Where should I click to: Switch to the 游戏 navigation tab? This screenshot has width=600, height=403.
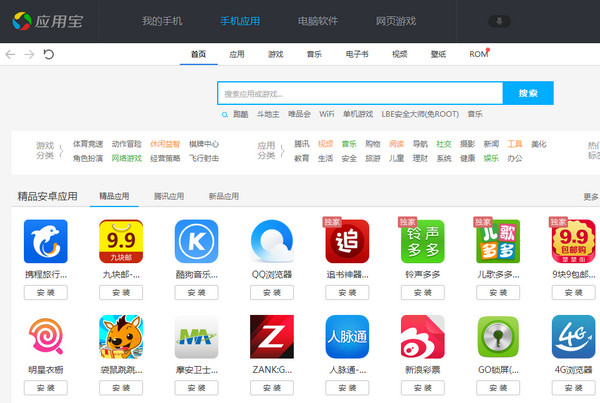(276, 54)
